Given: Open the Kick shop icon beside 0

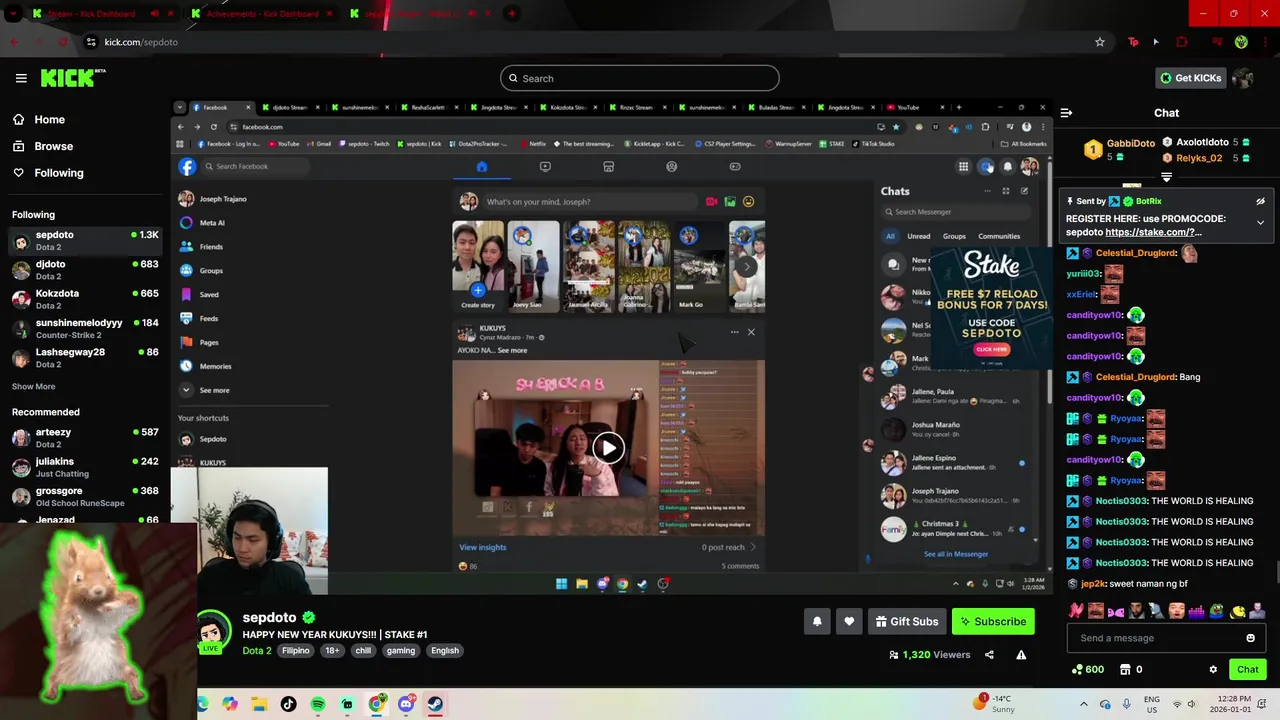Looking at the screenshot, I should pos(1125,669).
